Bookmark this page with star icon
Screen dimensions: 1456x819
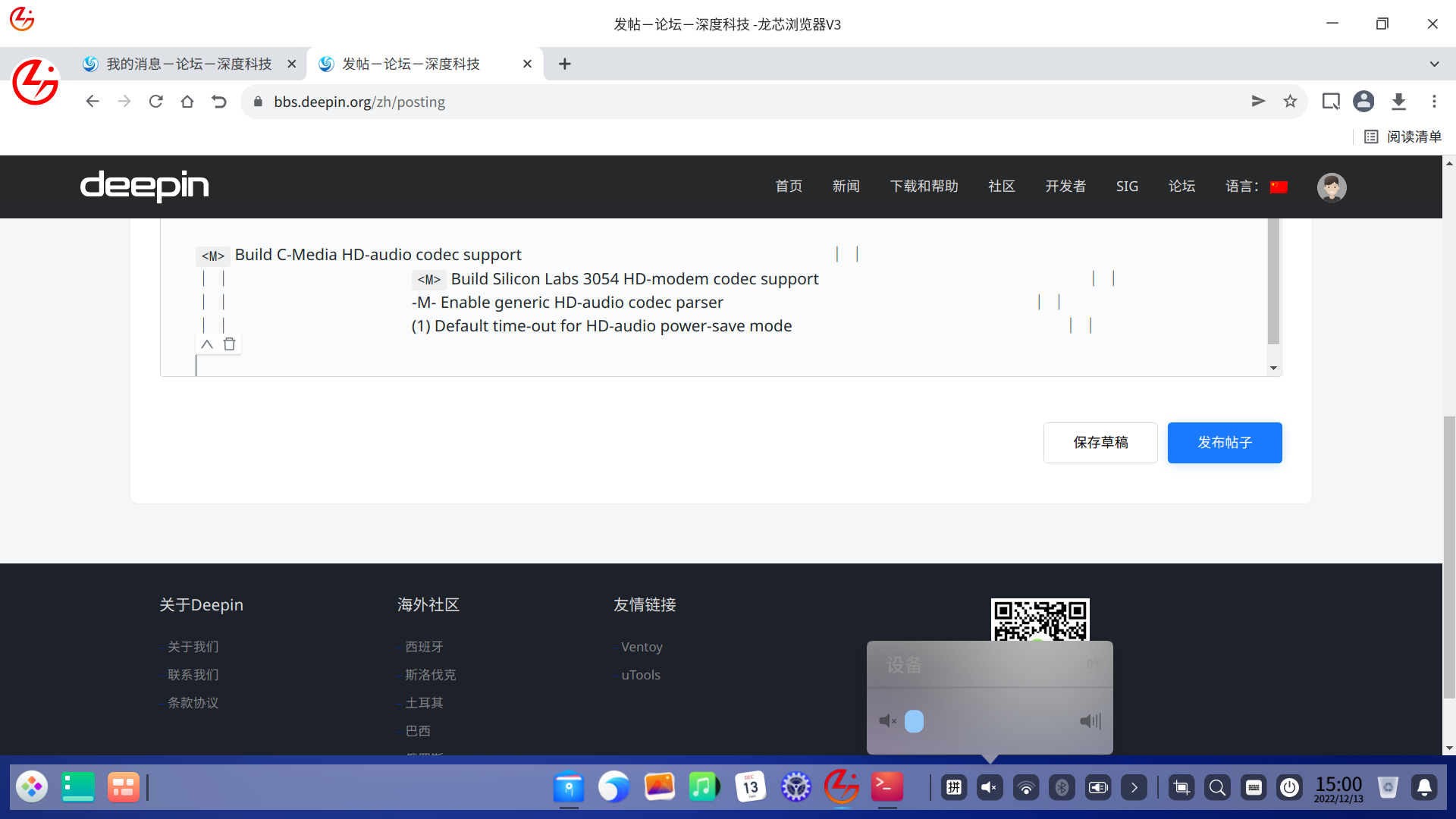pos(1290,102)
